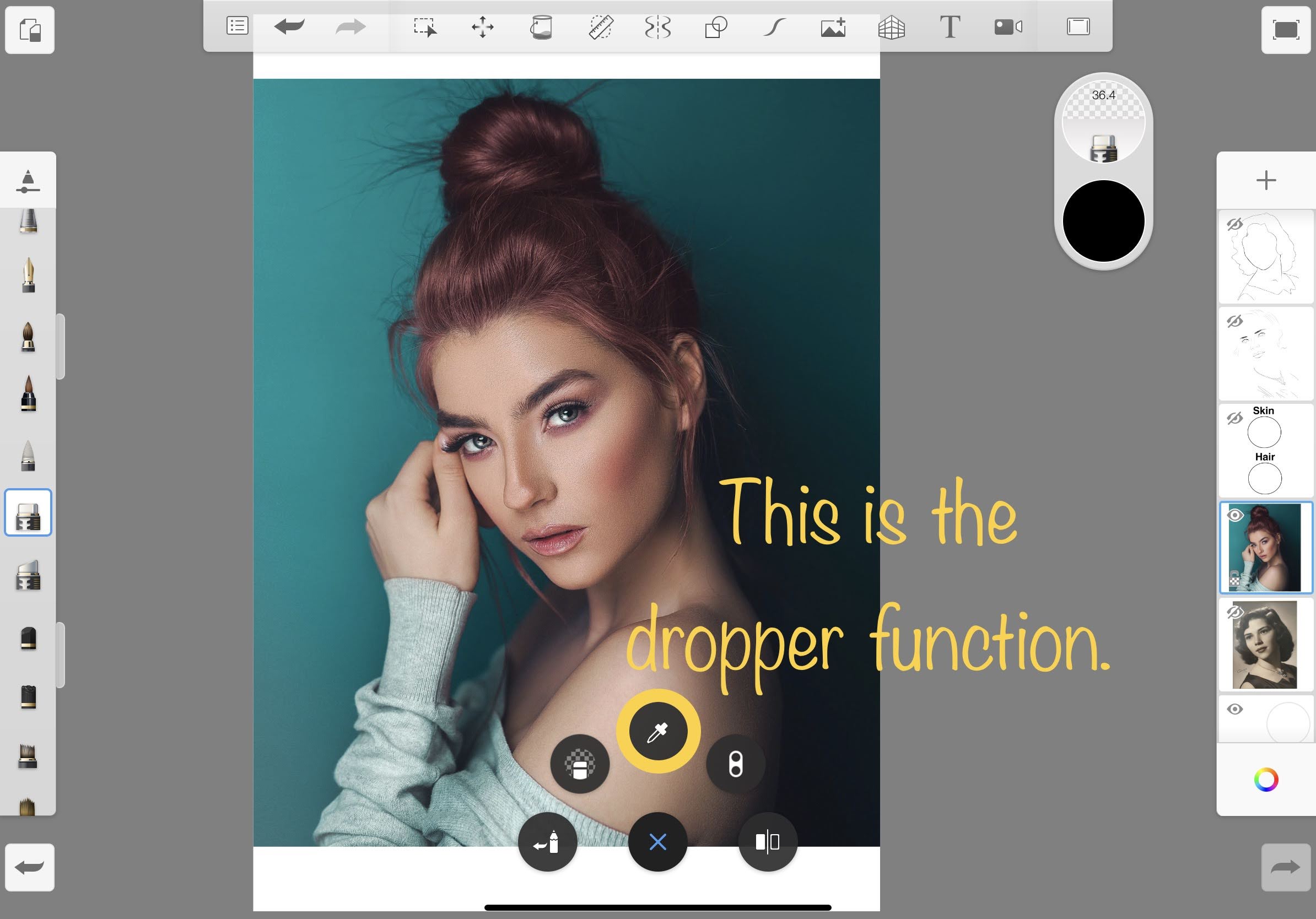
Task: Select the fountain pen brush
Action: coord(28,279)
